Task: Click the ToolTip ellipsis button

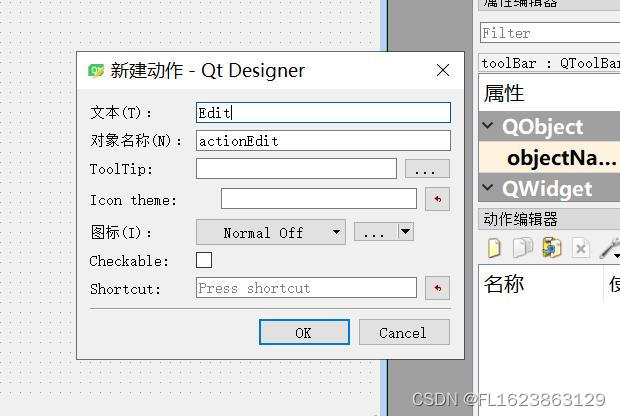Action: click(x=427, y=169)
